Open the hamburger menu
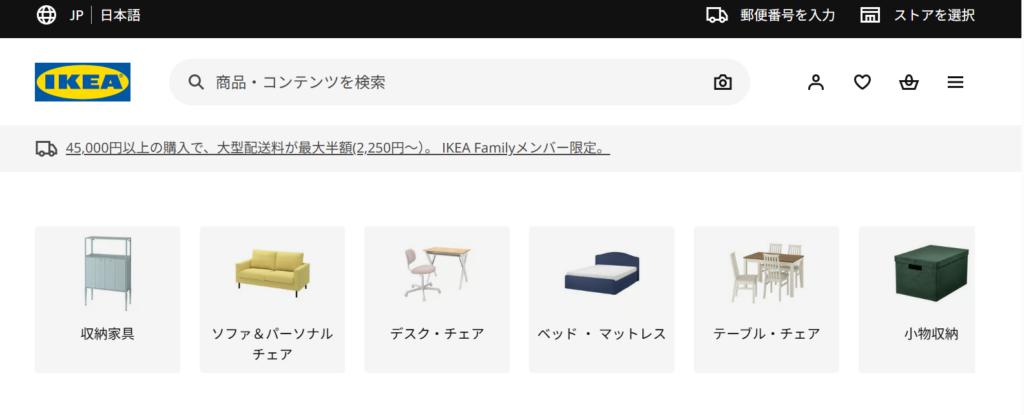The width and height of the screenshot is (1024, 415). pyautogui.click(x=955, y=82)
